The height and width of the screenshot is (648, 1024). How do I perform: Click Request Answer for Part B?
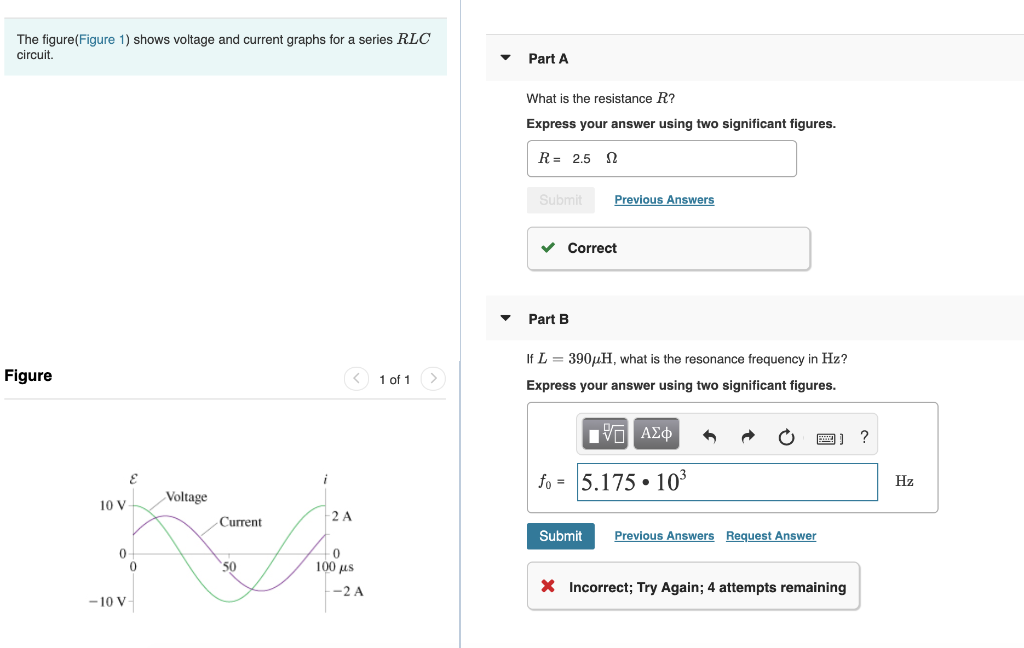[770, 536]
